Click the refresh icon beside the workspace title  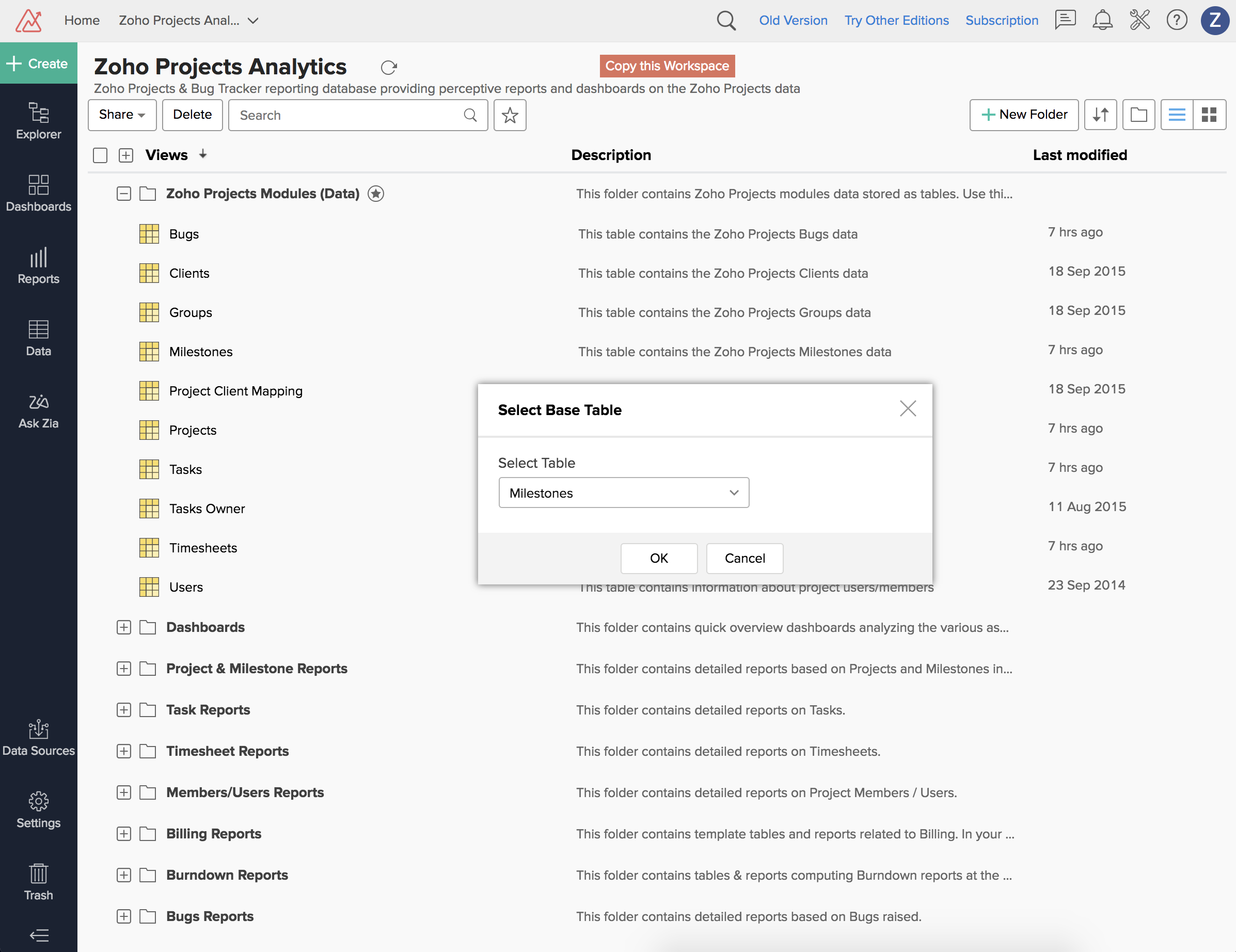(x=388, y=67)
